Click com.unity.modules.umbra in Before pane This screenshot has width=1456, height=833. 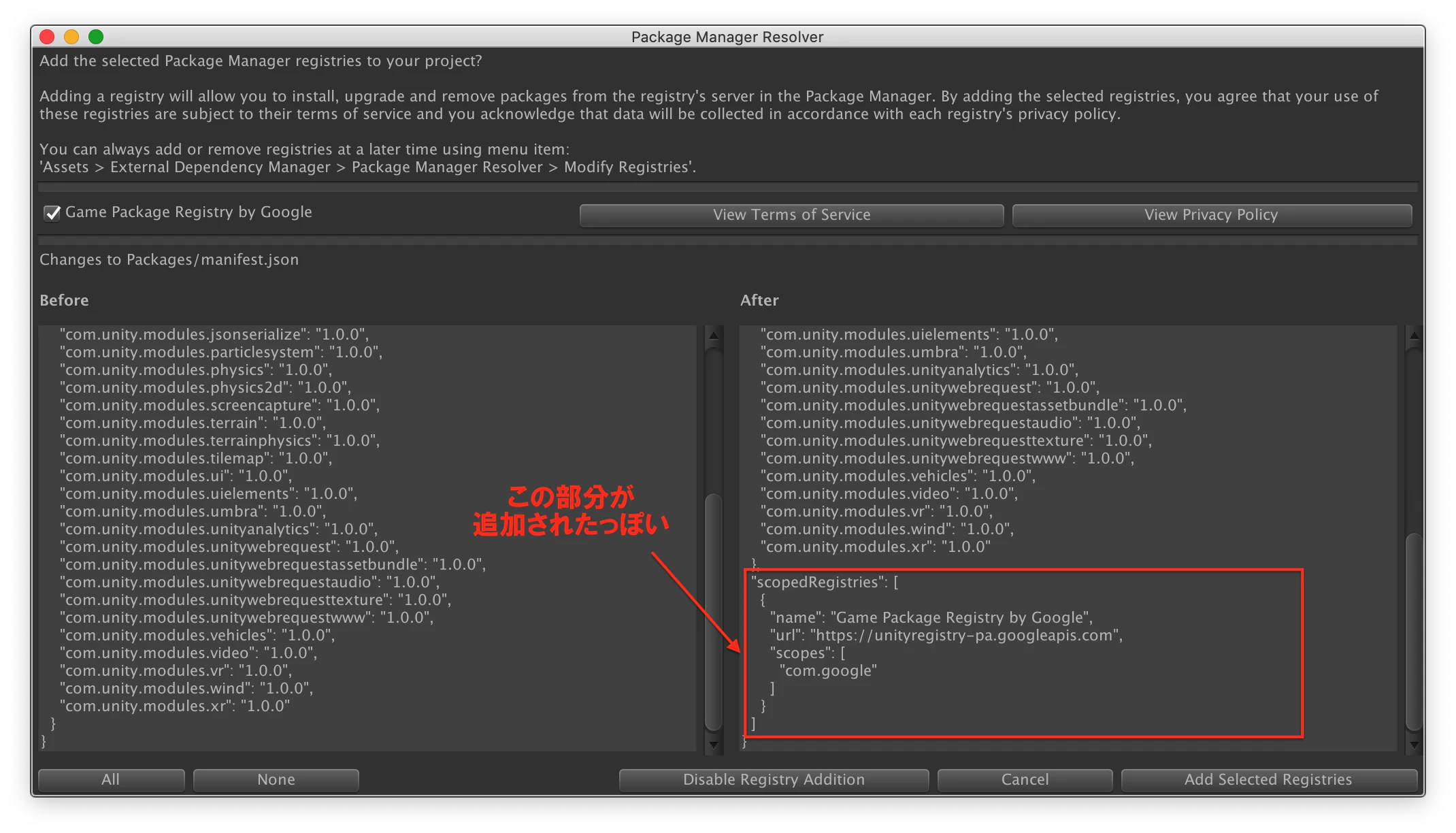click(193, 512)
